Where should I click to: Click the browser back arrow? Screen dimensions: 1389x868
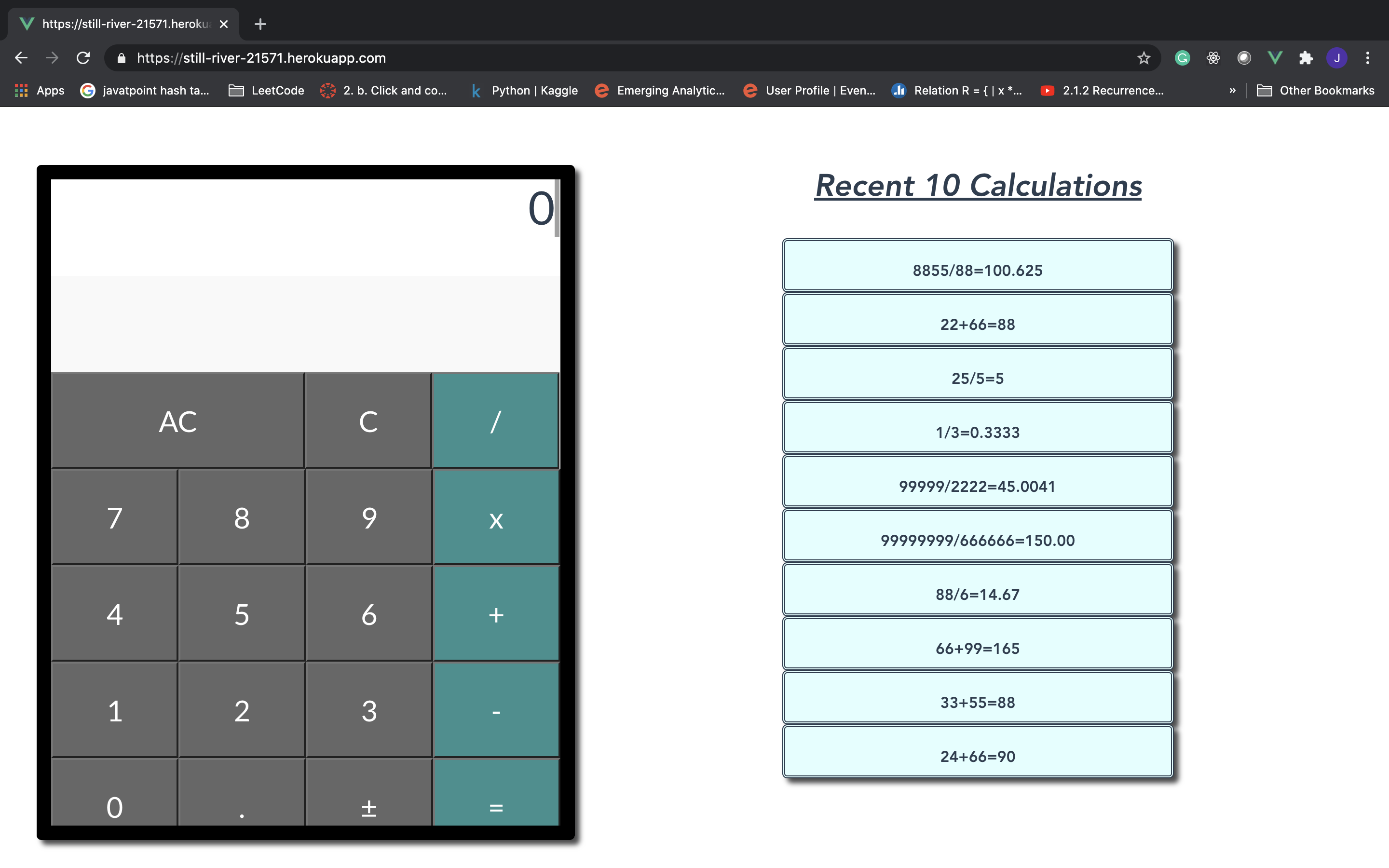tap(21, 57)
